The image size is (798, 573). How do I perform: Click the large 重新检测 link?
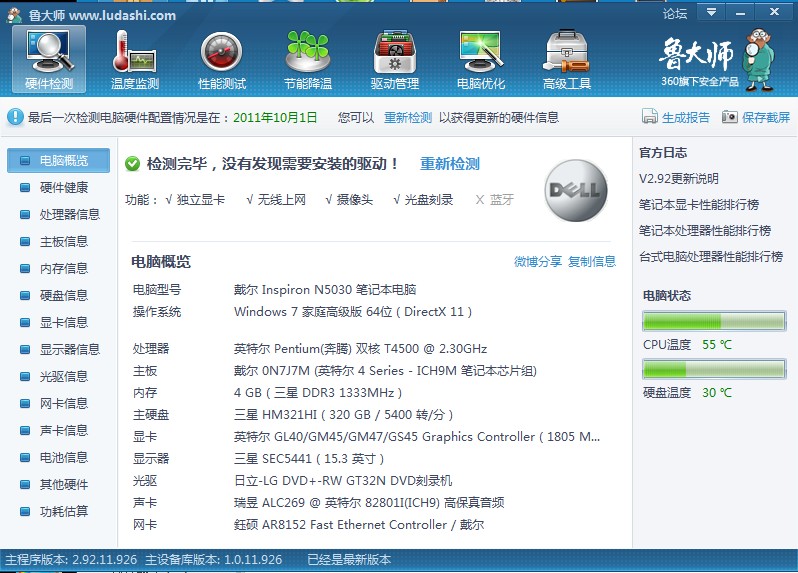click(450, 164)
